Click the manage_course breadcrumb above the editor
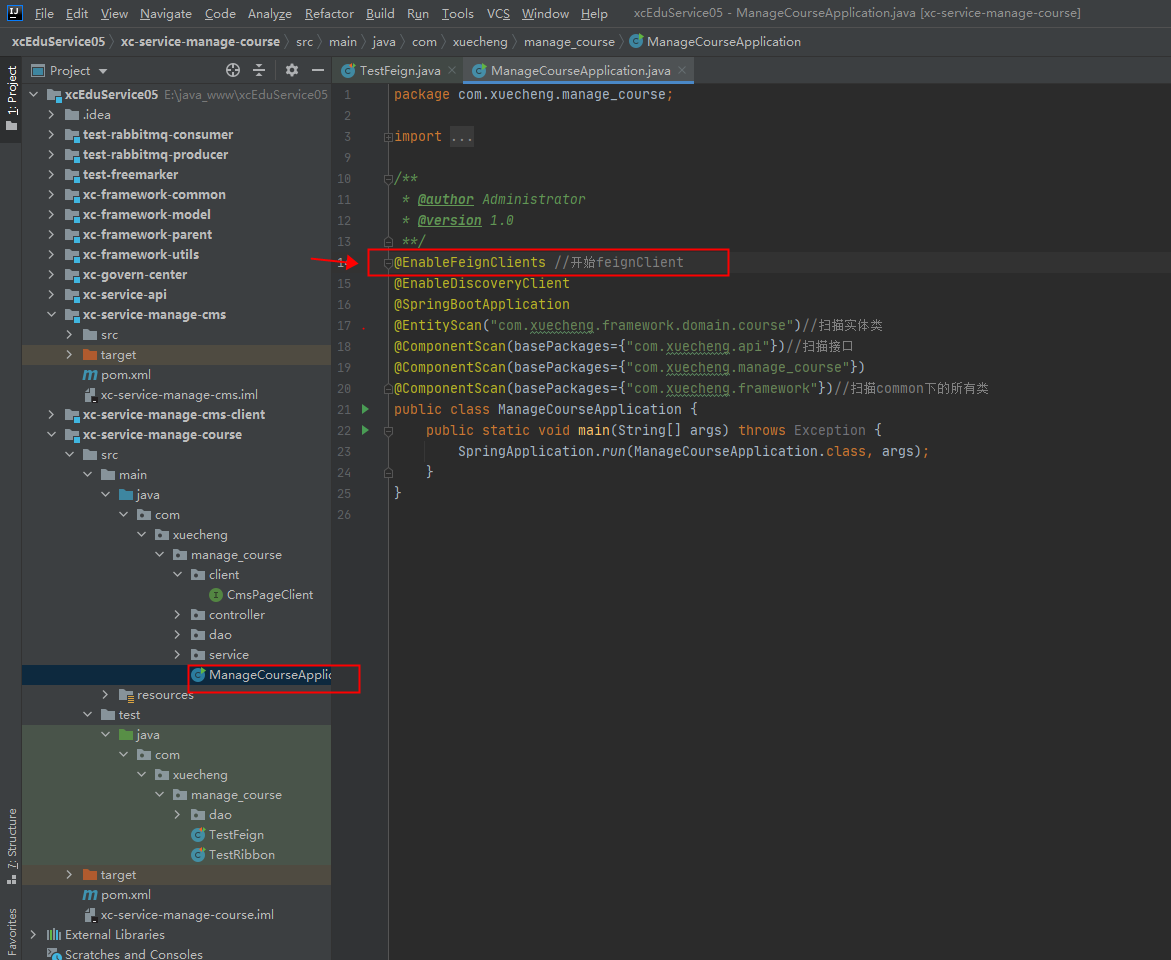 tap(569, 42)
